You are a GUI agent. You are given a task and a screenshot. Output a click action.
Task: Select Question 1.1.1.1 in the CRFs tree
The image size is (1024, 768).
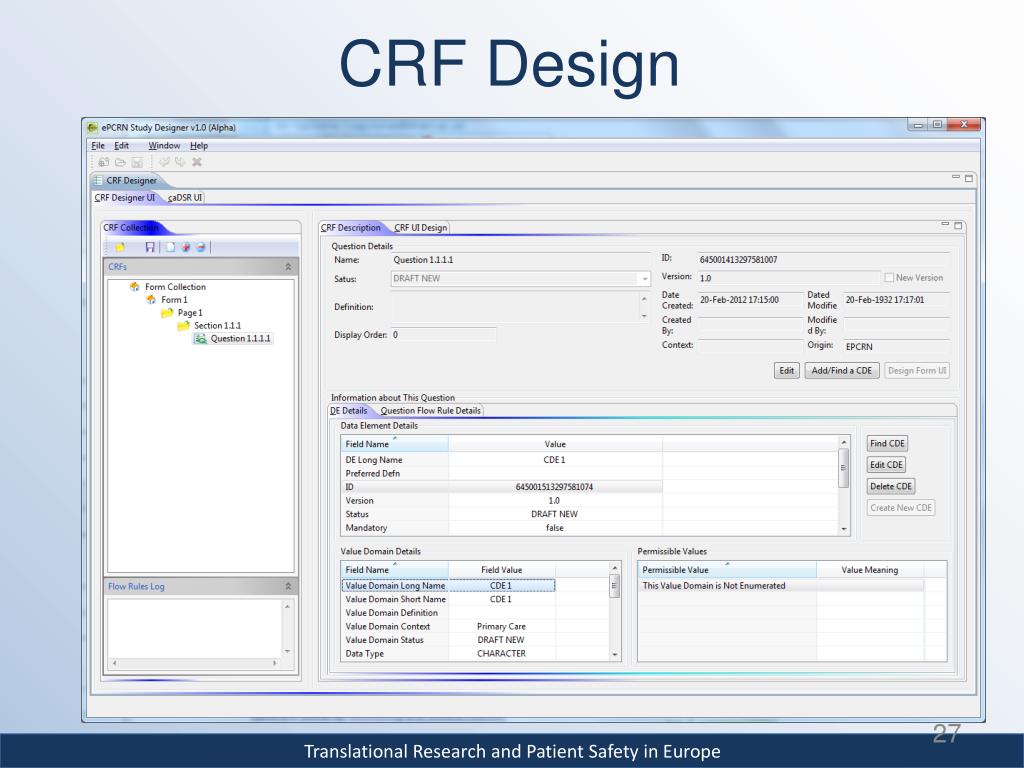(x=240, y=338)
